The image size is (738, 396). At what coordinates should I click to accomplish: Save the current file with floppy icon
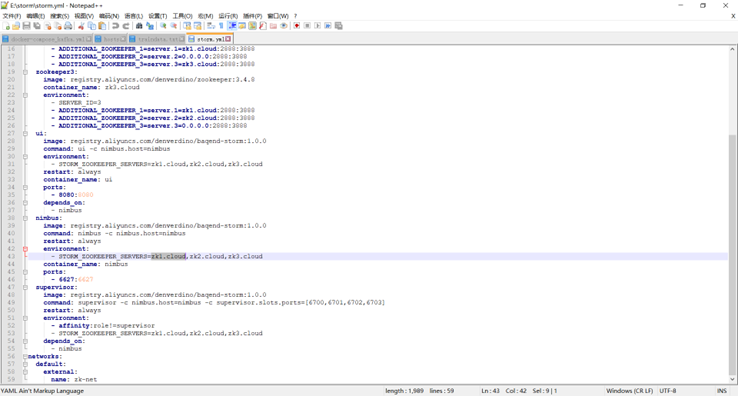point(26,26)
